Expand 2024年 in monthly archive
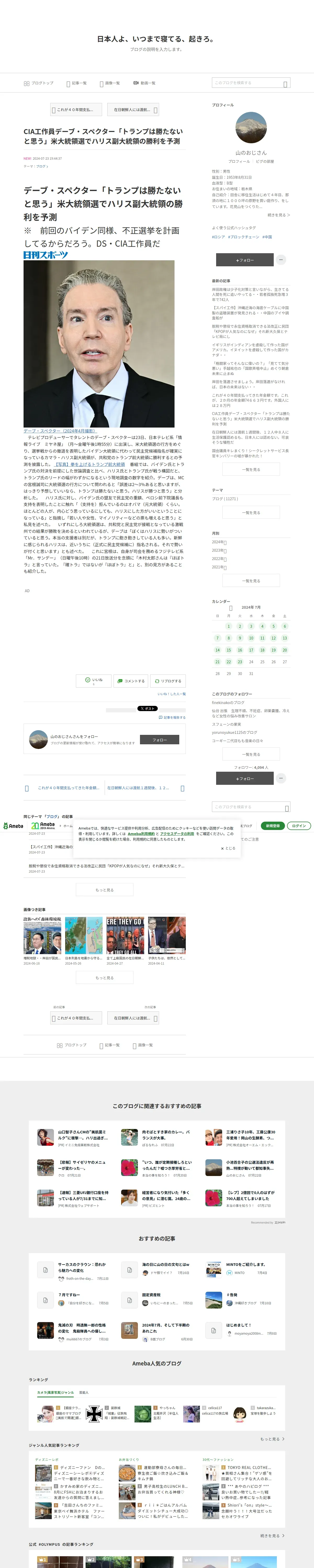 click(219, 542)
